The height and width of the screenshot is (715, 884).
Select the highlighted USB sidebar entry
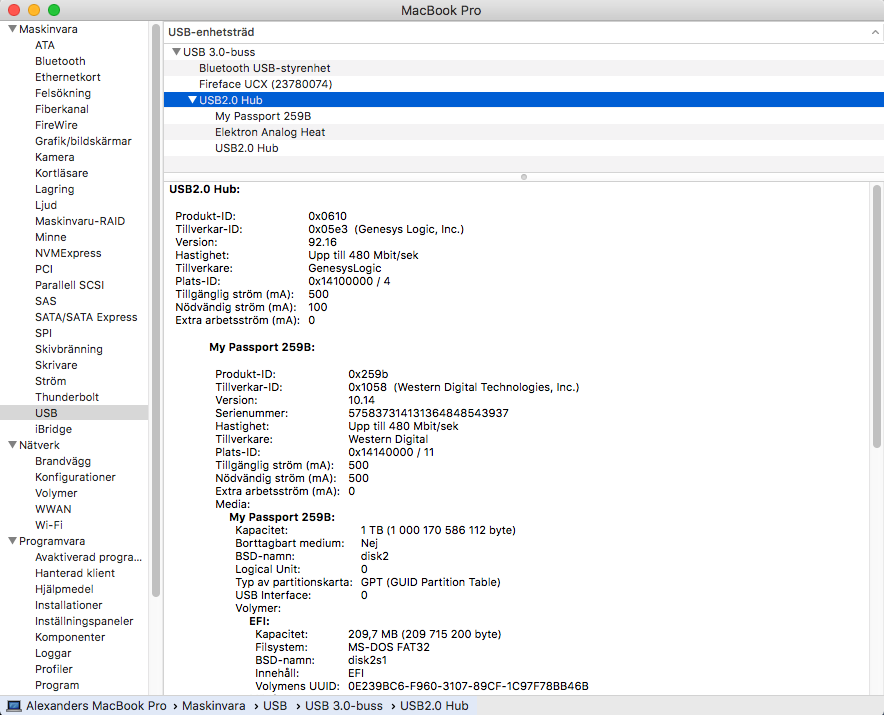[74, 413]
